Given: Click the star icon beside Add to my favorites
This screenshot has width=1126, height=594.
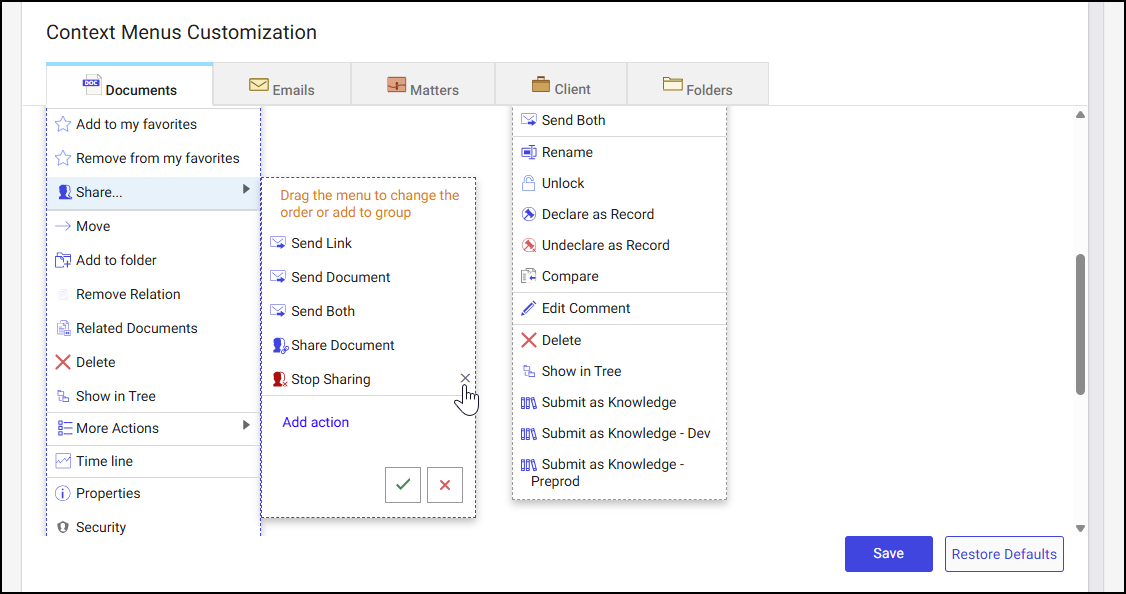Looking at the screenshot, I should coord(63,124).
